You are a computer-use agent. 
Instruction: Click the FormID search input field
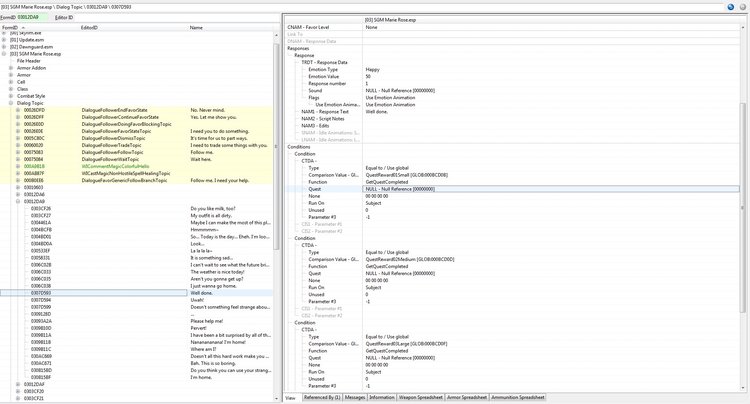click(33, 17)
